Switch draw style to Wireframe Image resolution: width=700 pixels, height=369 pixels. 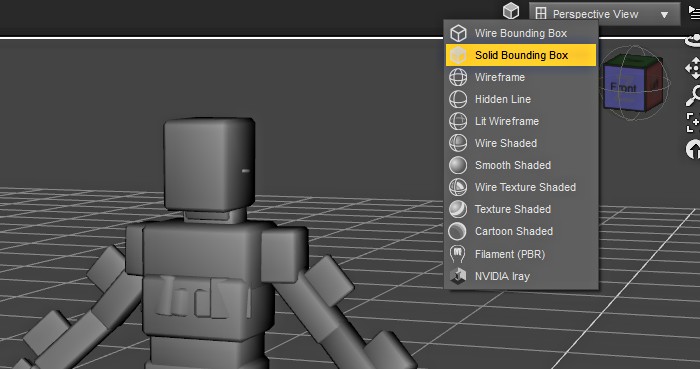point(521,77)
